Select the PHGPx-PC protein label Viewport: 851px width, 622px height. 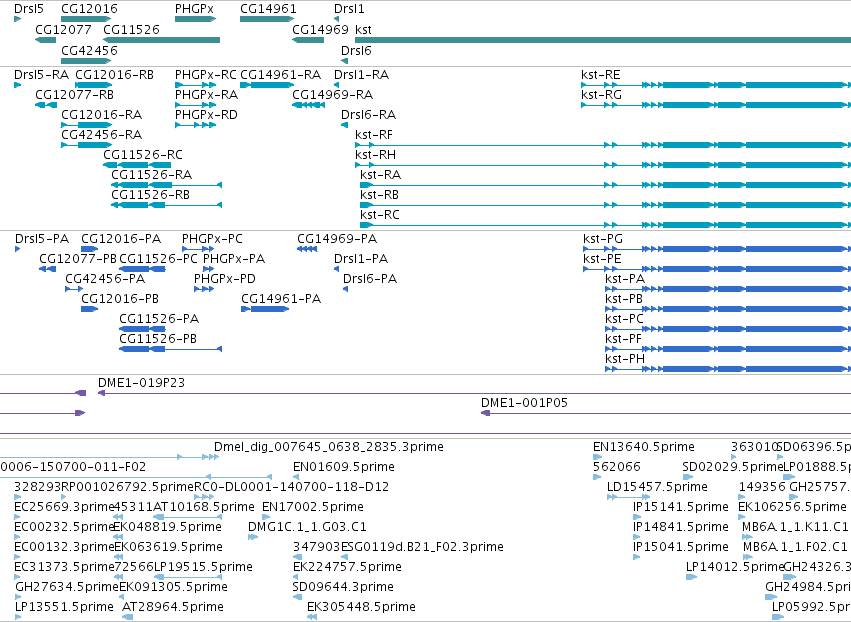pos(212,239)
